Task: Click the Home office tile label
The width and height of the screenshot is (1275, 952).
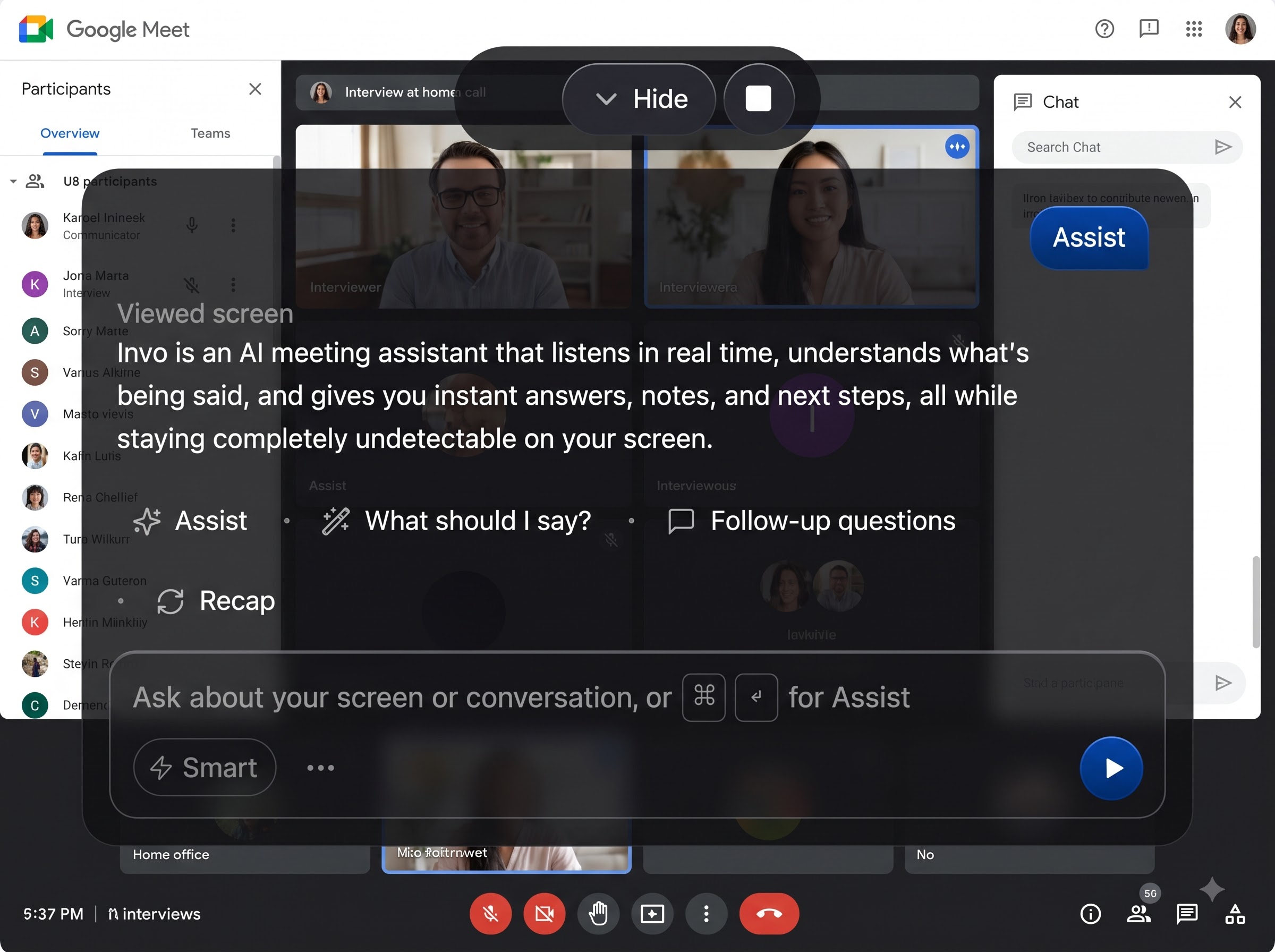Action: 171,855
